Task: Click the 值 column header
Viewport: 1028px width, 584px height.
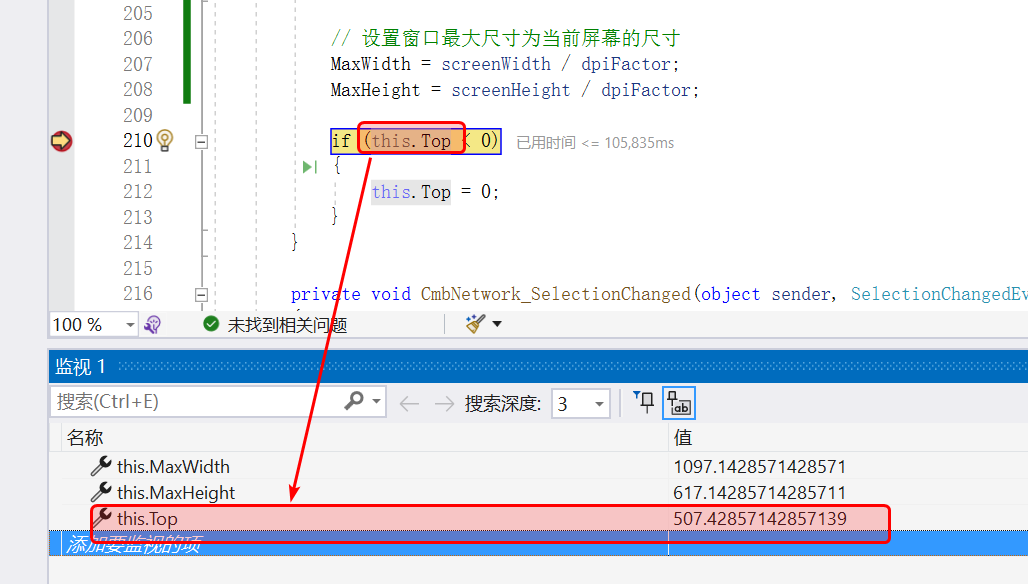Action: 683,437
